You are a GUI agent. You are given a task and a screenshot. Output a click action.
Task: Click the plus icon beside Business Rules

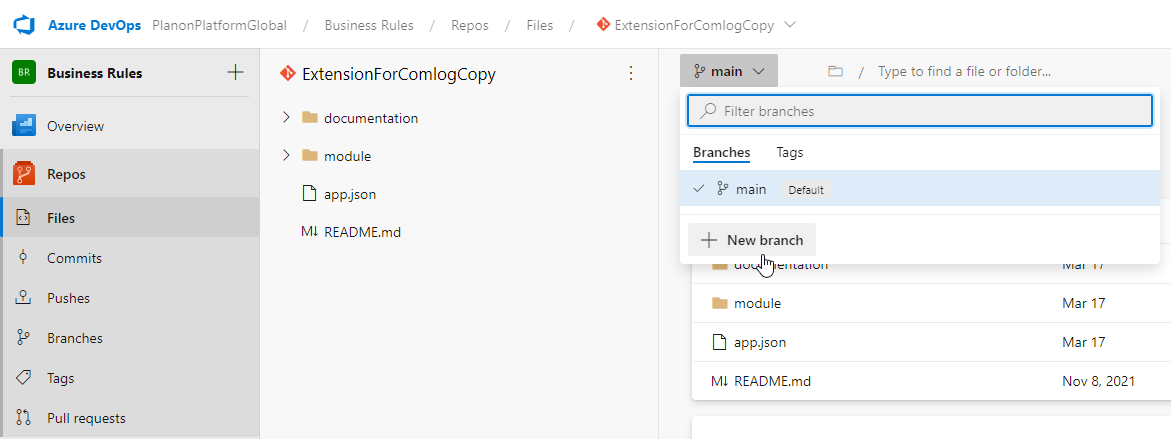[235, 72]
